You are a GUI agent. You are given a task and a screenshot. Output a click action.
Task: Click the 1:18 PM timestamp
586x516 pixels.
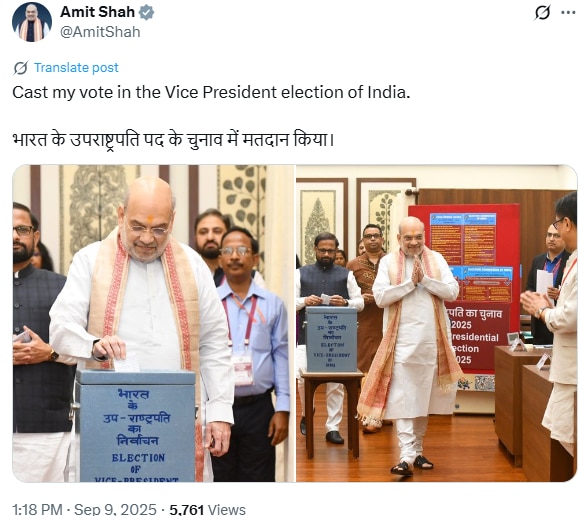[x=37, y=509]
